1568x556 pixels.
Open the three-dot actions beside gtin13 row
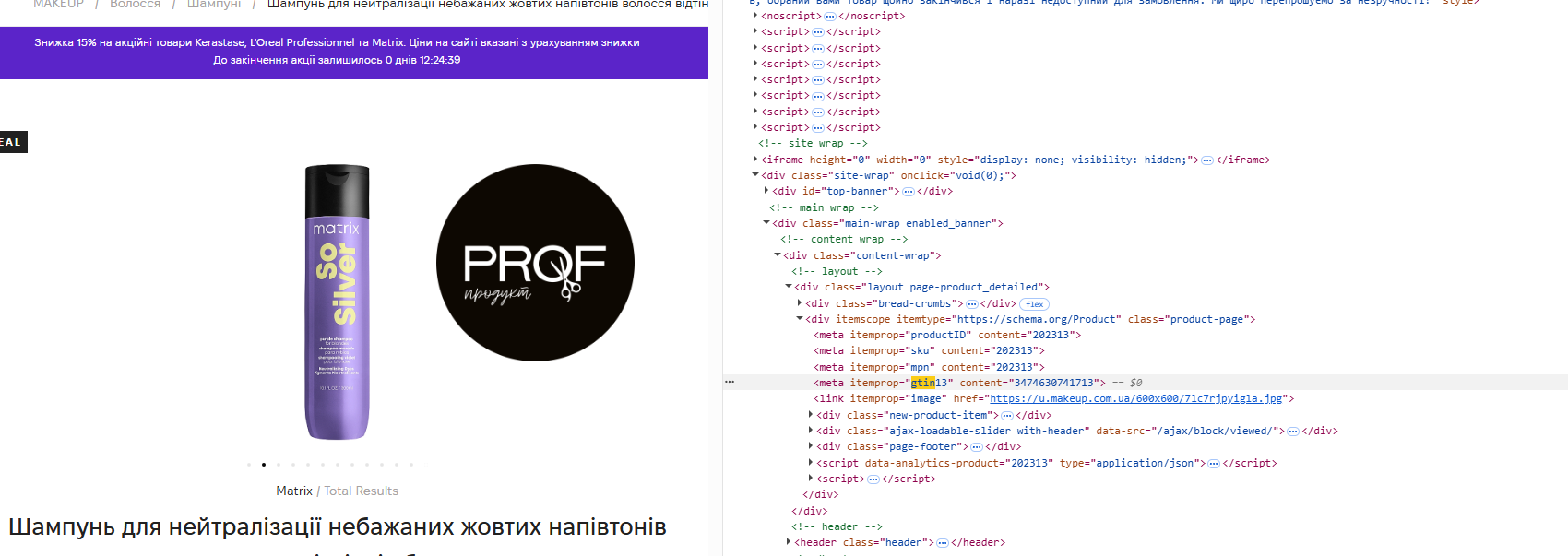[x=730, y=382]
